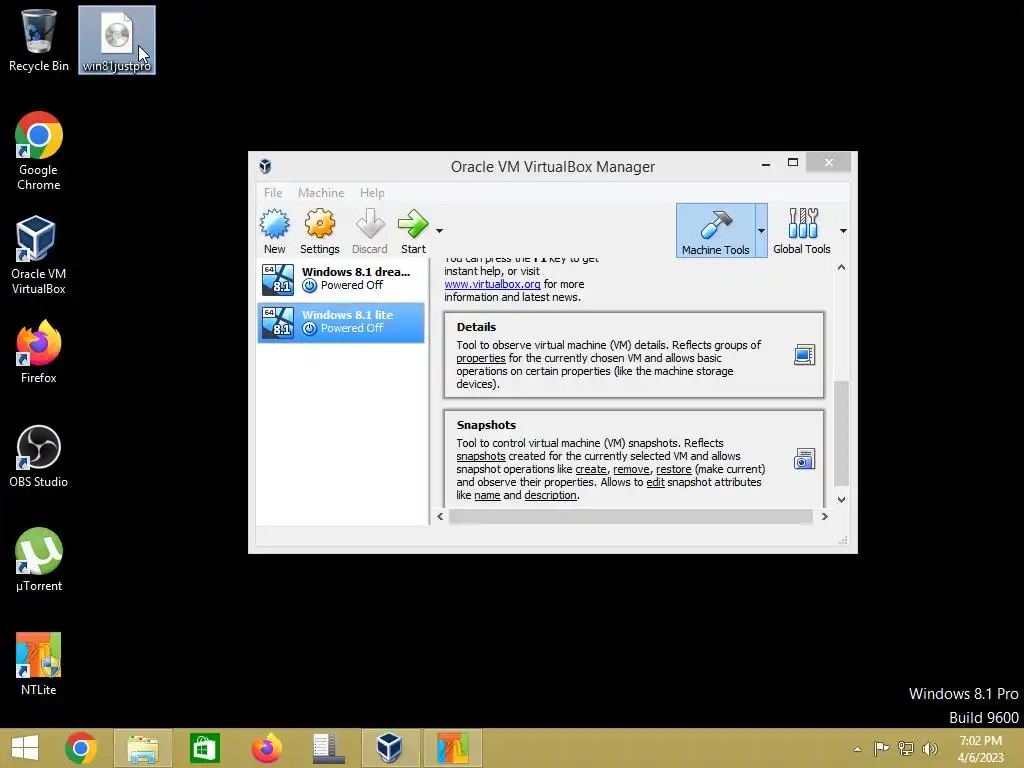Select the Windows 8.1 drea... VM entry
The width and height of the screenshot is (1024, 768).
click(x=341, y=279)
